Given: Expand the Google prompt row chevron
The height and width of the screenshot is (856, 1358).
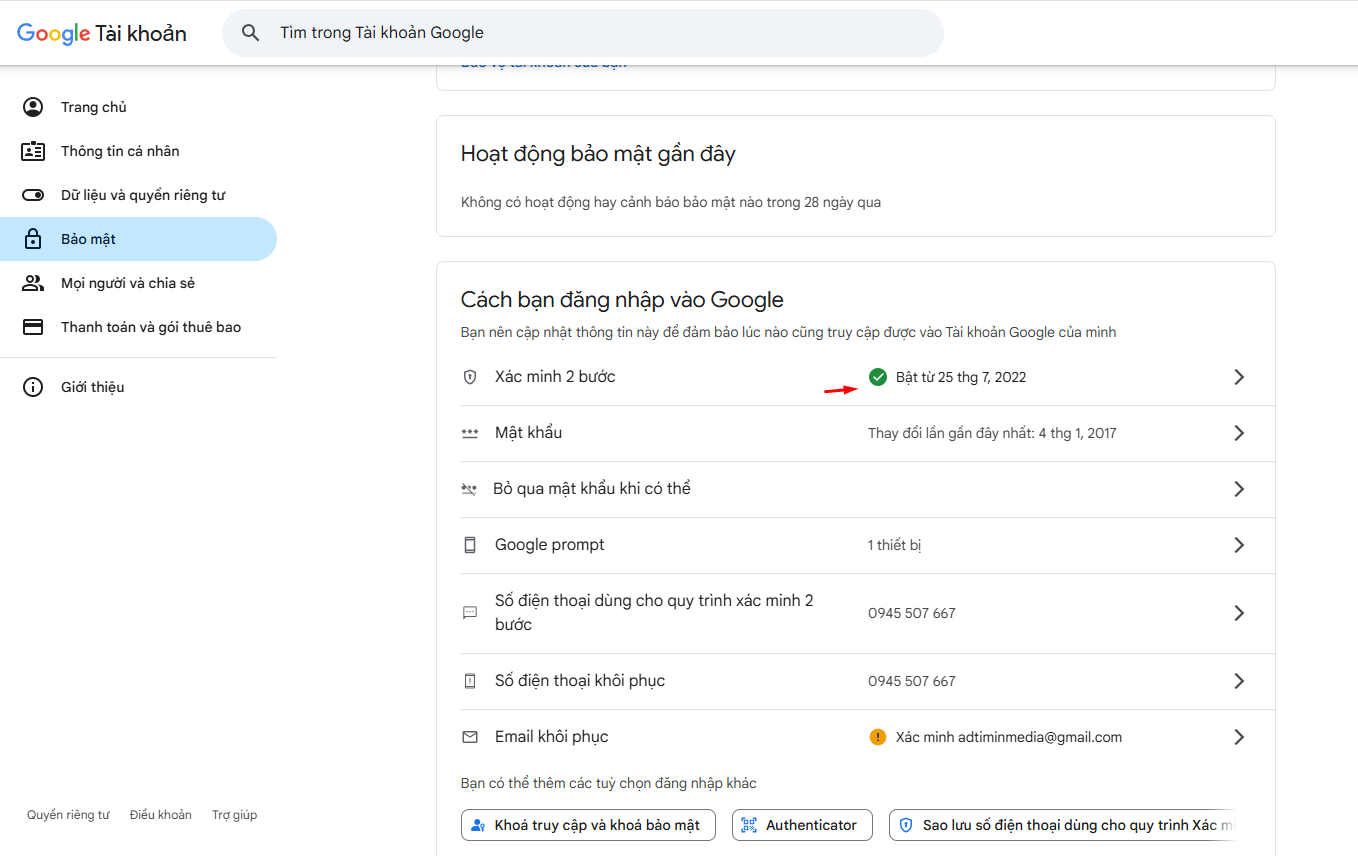Looking at the screenshot, I should coord(1239,545).
